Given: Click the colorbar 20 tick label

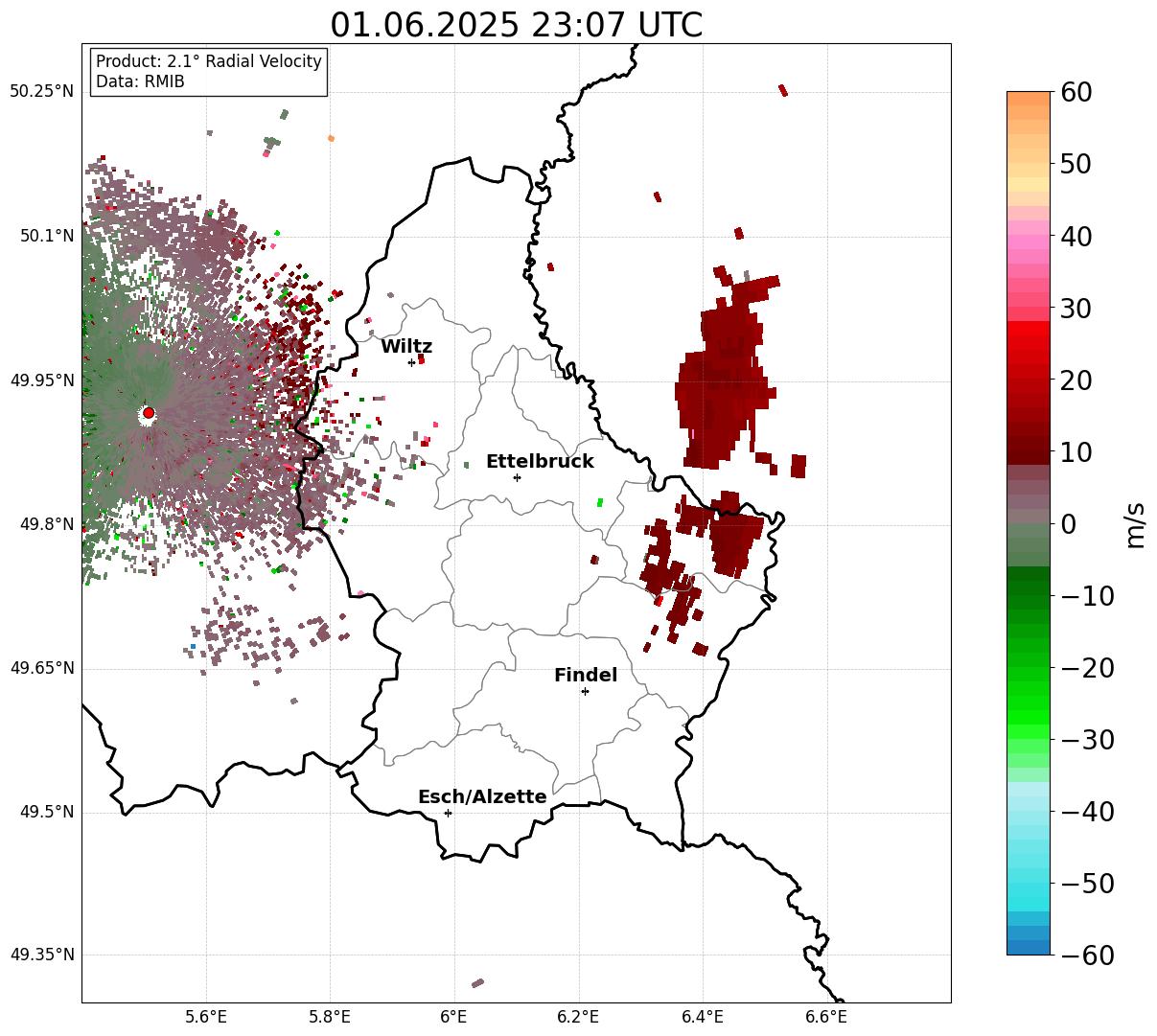Looking at the screenshot, I should [1076, 380].
